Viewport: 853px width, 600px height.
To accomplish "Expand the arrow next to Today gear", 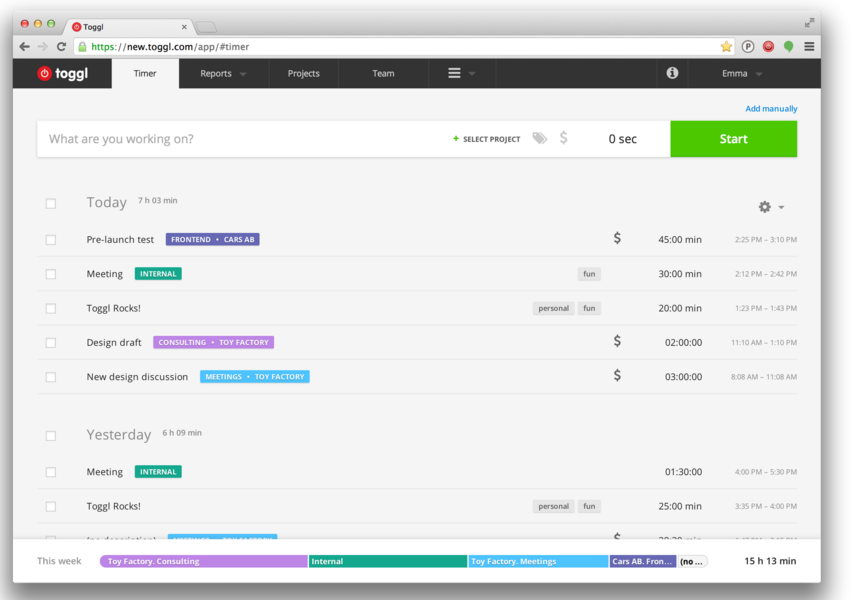I will (x=781, y=207).
